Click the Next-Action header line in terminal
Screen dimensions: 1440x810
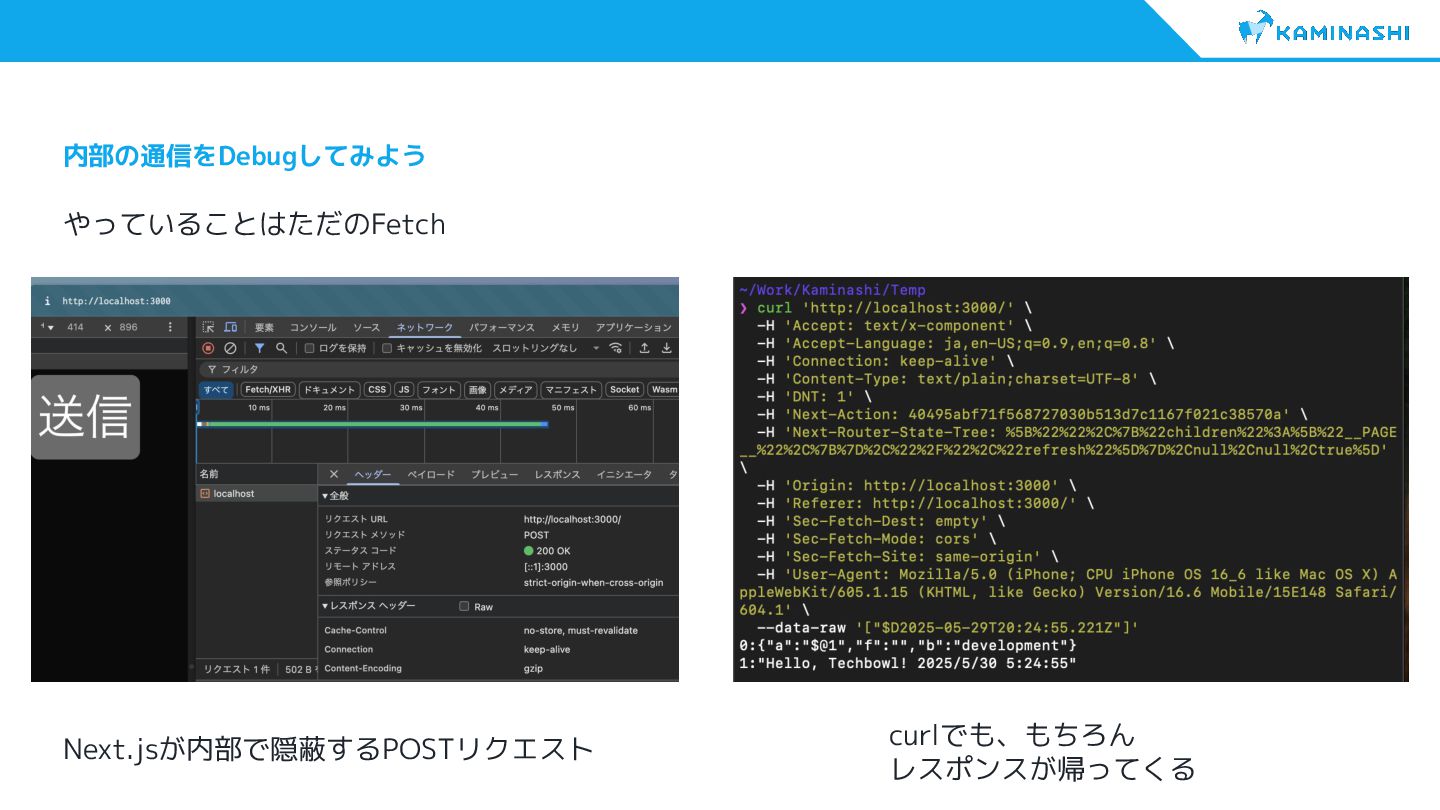click(1030, 414)
